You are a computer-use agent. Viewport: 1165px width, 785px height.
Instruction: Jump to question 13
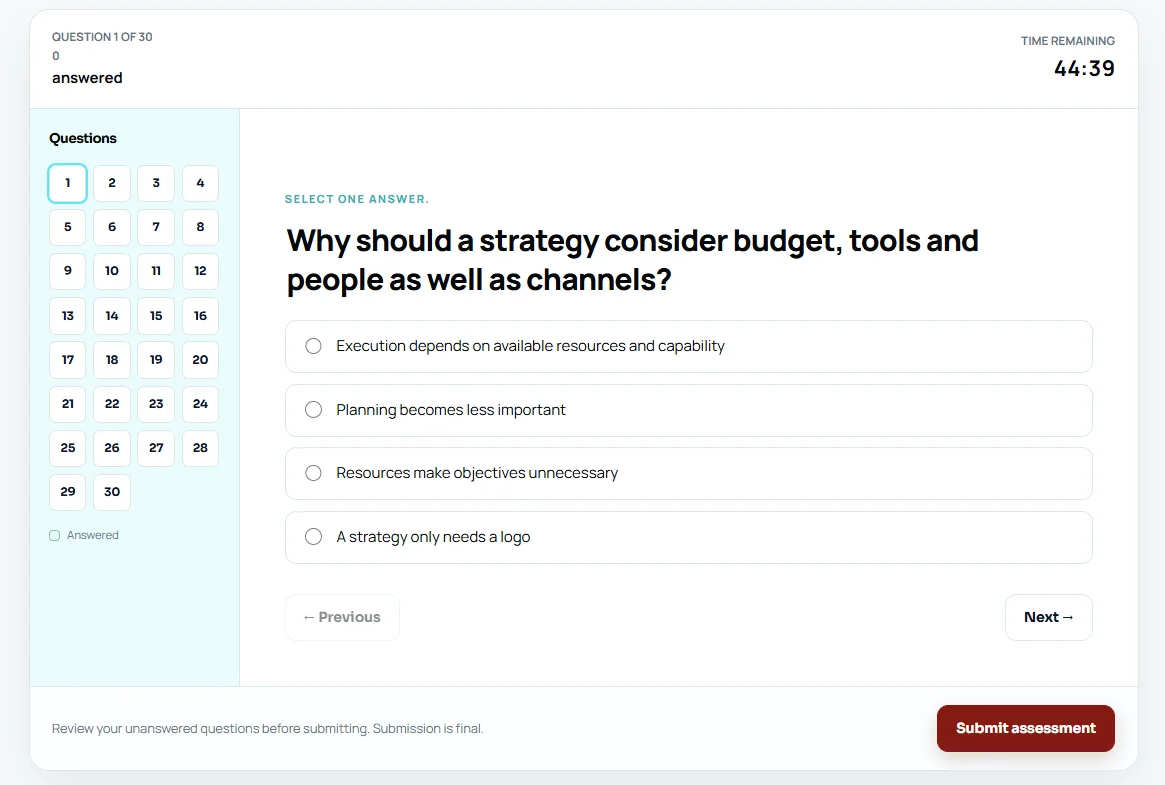tap(68, 316)
